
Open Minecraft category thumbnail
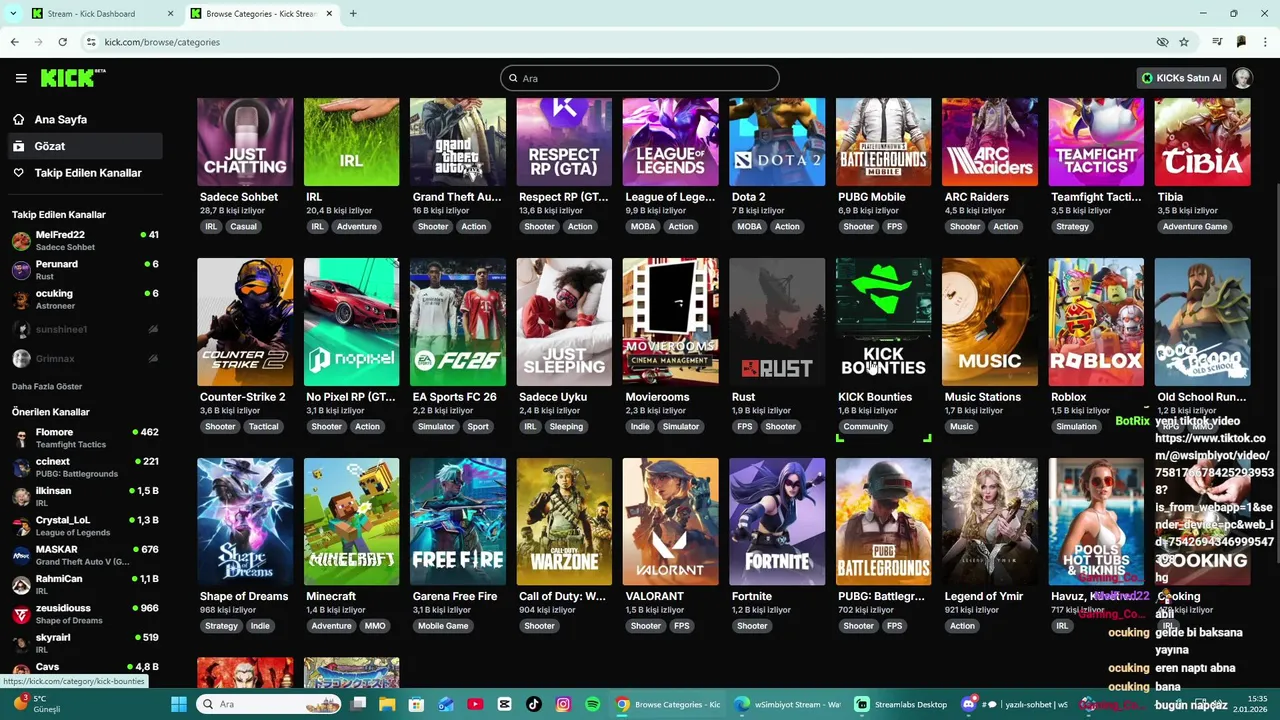[x=351, y=521]
